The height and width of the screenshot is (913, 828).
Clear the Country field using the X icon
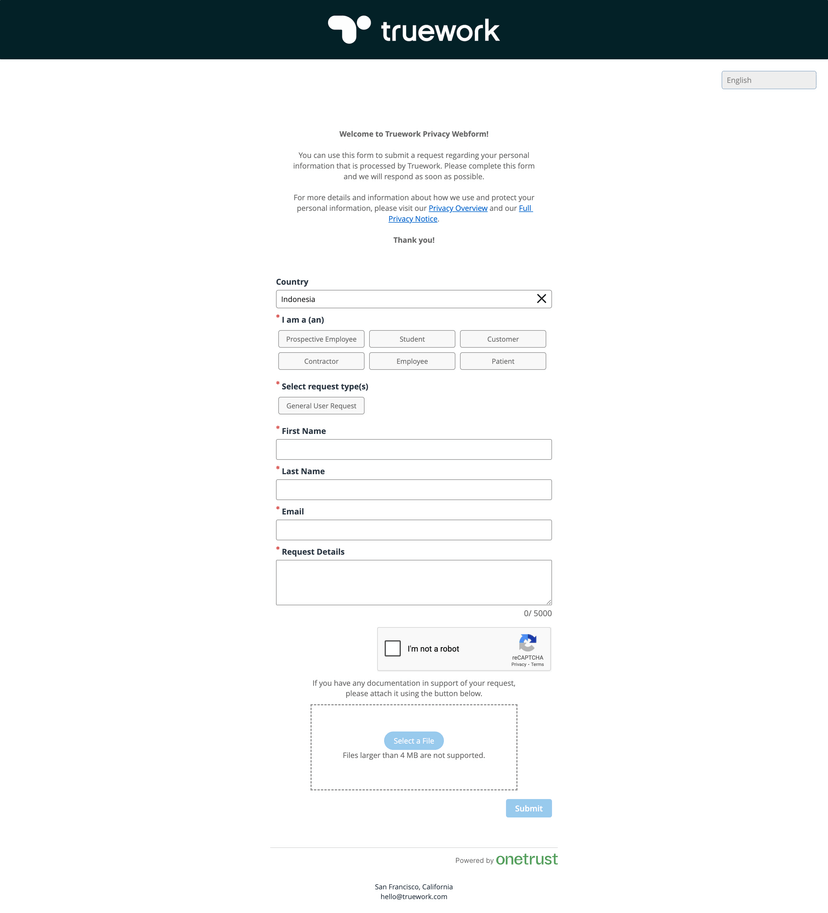pyautogui.click(x=541, y=298)
